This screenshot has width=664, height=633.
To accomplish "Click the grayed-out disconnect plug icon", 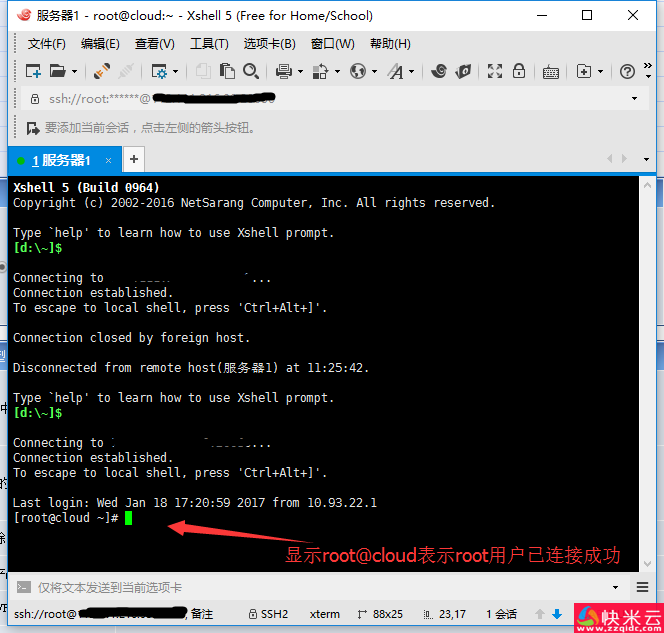I will coord(126,71).
